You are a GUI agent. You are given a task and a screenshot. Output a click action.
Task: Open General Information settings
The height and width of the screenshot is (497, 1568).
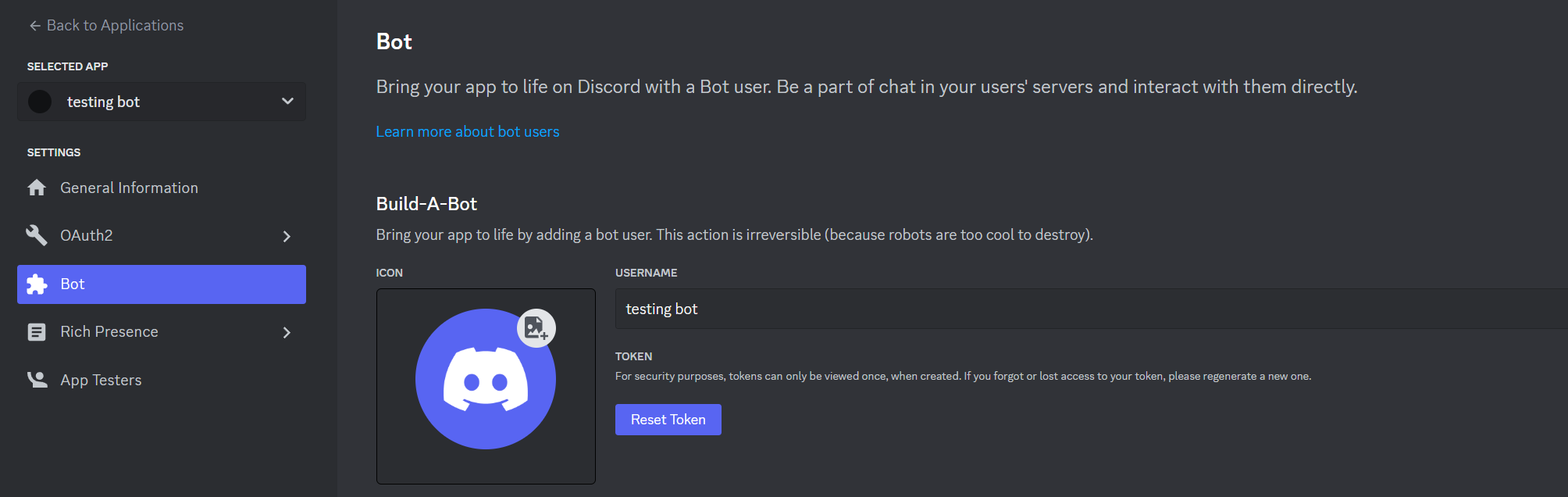162,188
